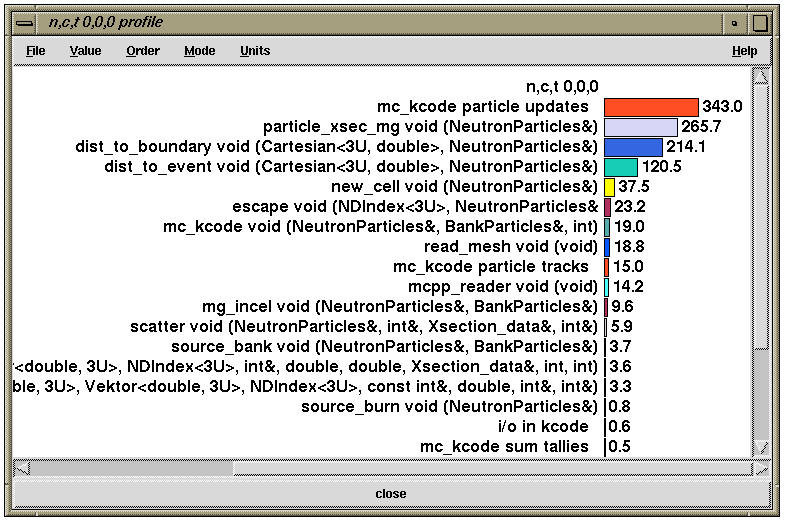Open the Order menu
Image resolution: width=786 pixels, height=520 pixels.
coord(143,51)
